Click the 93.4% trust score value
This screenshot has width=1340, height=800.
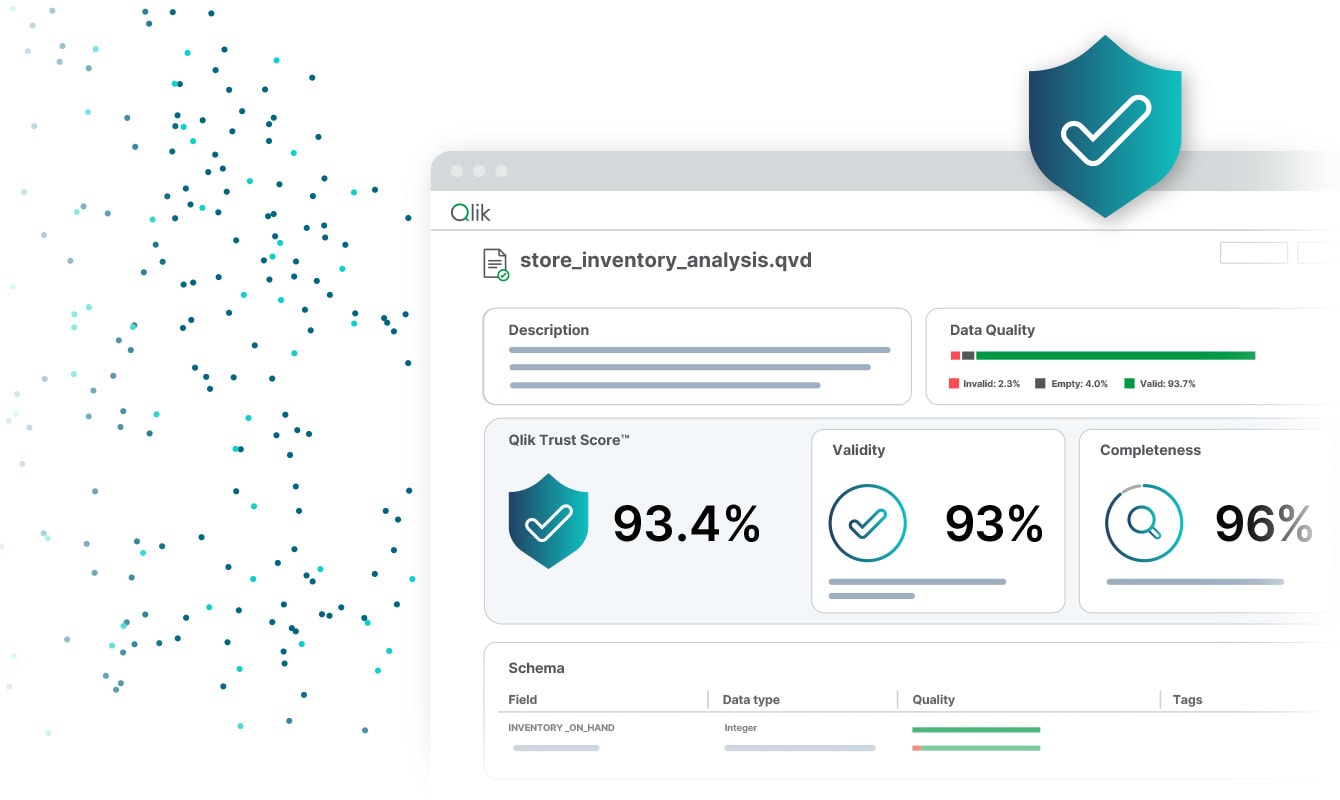point(686,523)
